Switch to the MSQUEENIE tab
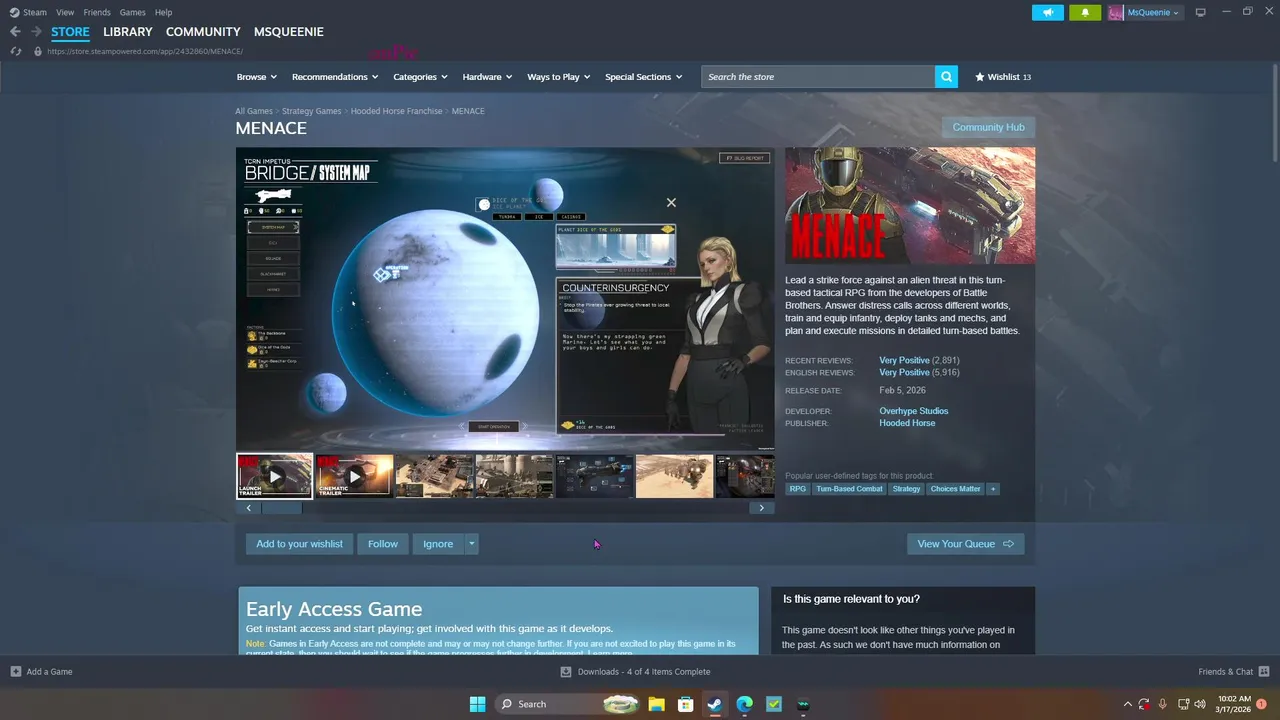 coord(289,32)
